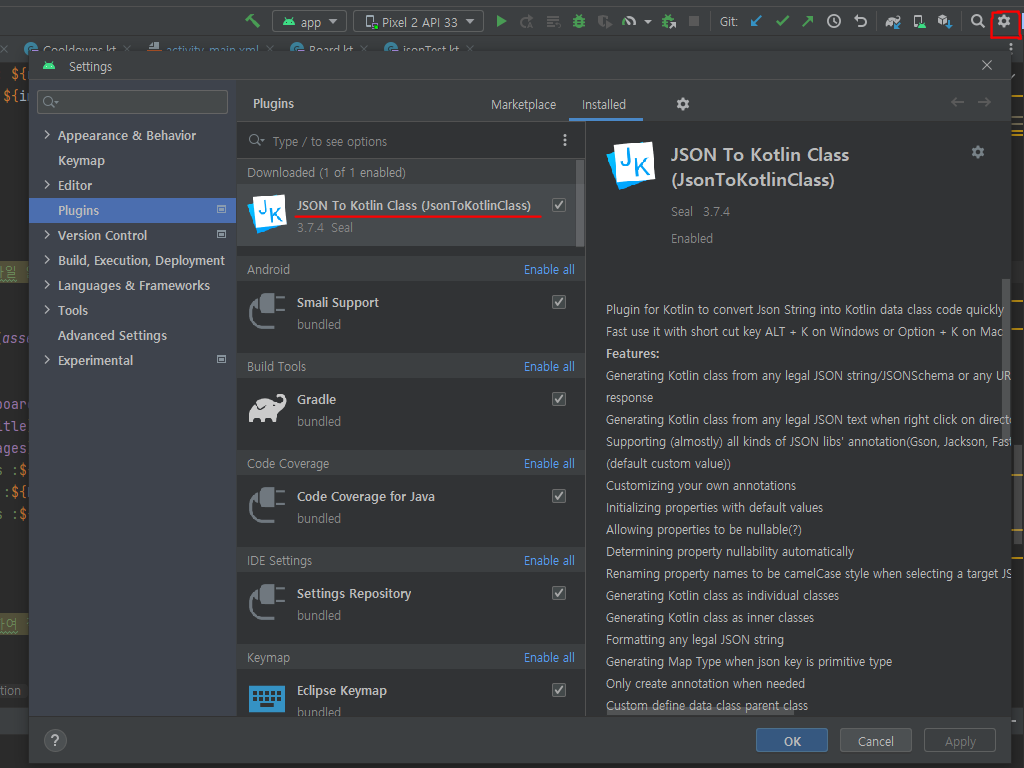Screen dimensions: 1024x768
Task: Click the Git Rollback undo arrow icon
Action: [x=861, y=22]
